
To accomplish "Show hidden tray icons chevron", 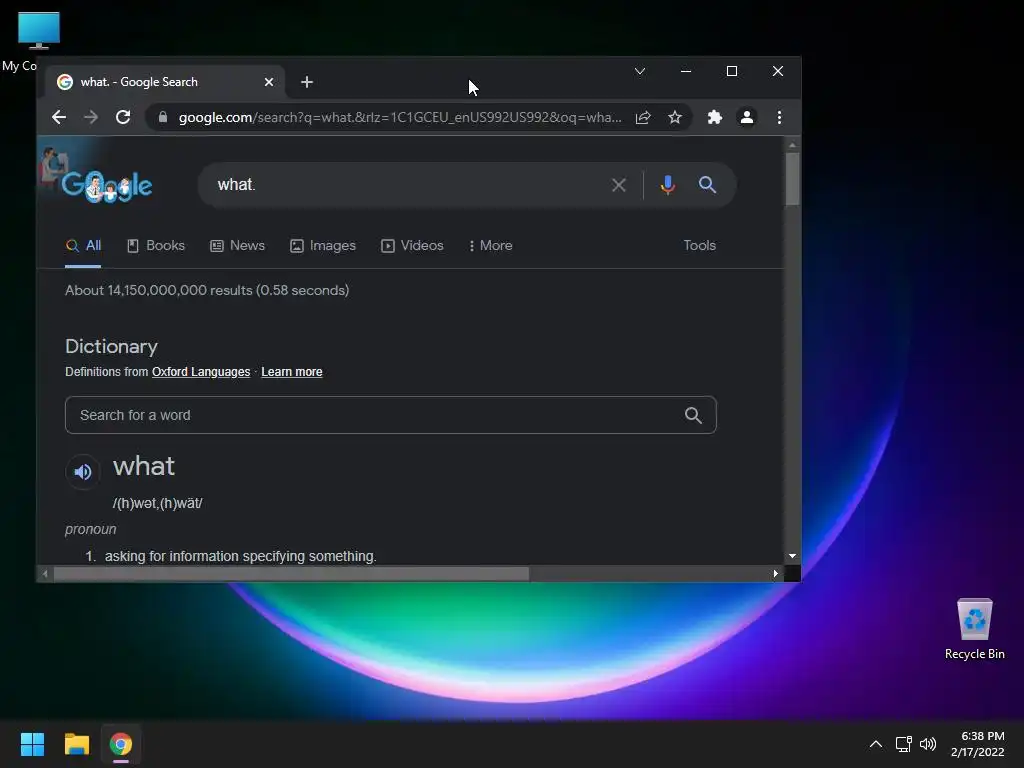I will (x=876, y=744).
